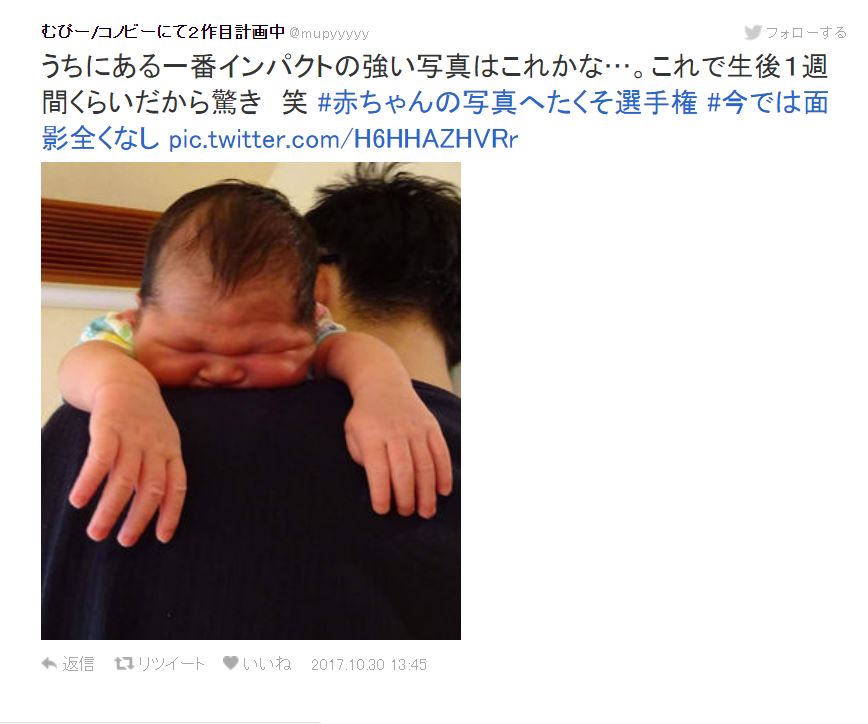Open the むぴー display name profile
The image size is (868, 724).
pyautogui.click(x=163, y=32)
